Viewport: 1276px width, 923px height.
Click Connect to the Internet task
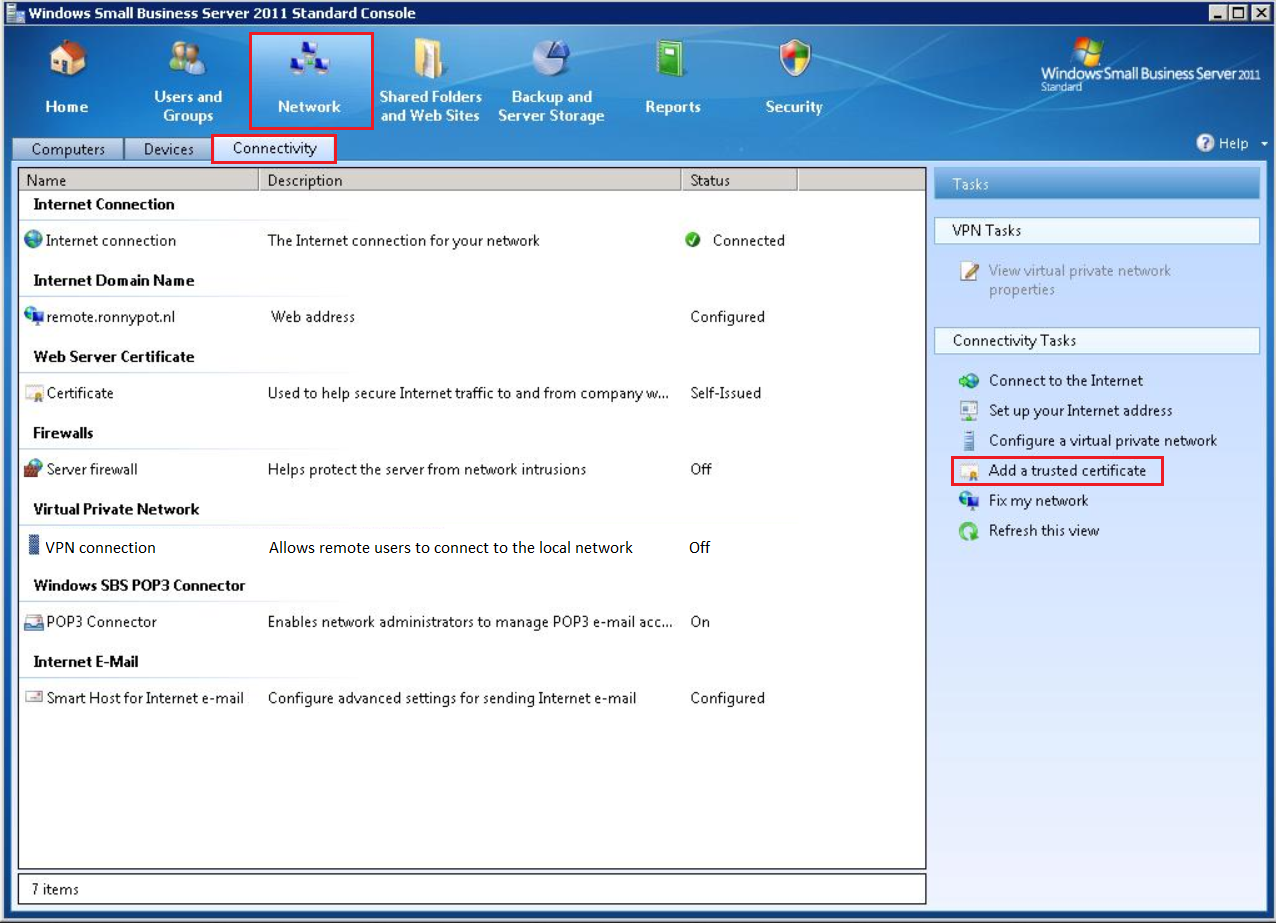(1065, 380)
